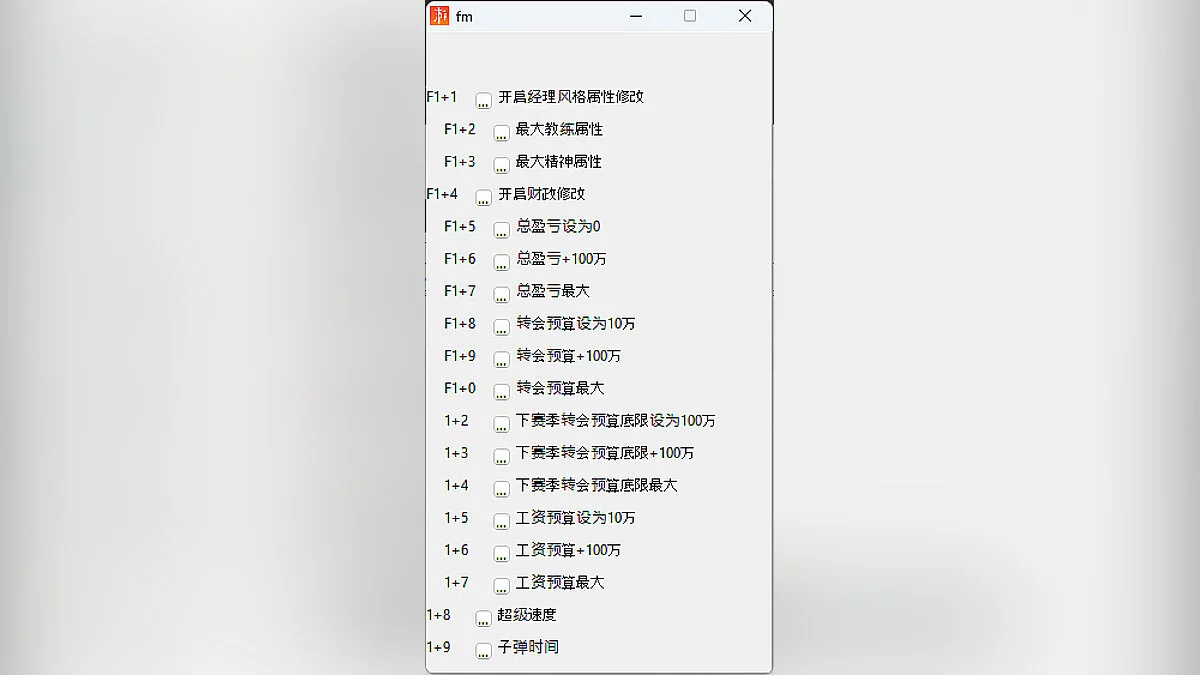Check the 工资预算最大 box
The width and height of the screenshot is (1200, 675).
click(x=502, y=585)
